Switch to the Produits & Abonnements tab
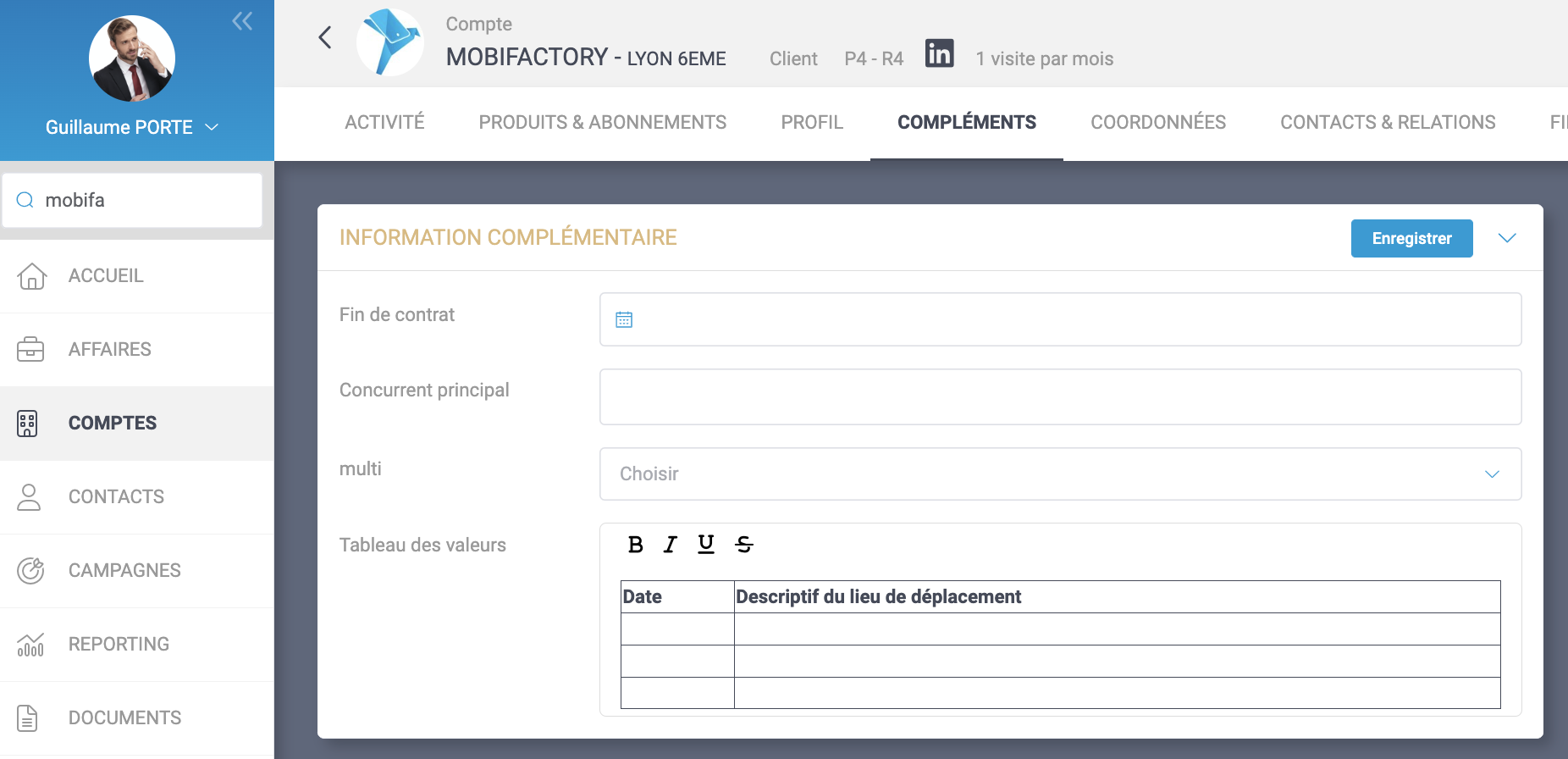This screenshot has height=759, width=1568. 602,123
